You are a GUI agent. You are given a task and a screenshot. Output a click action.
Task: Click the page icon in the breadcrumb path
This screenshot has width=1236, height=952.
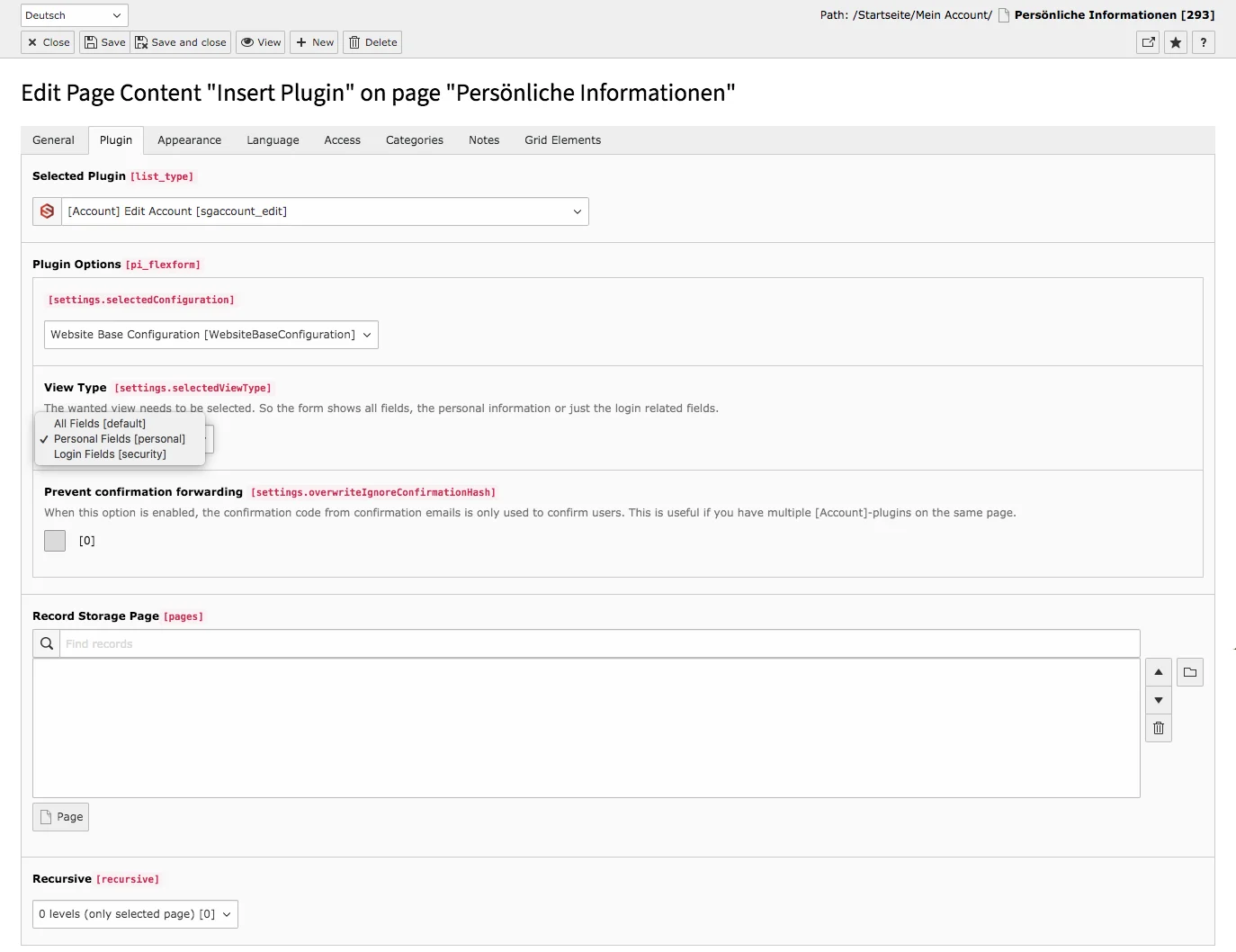coord(1002,14)
